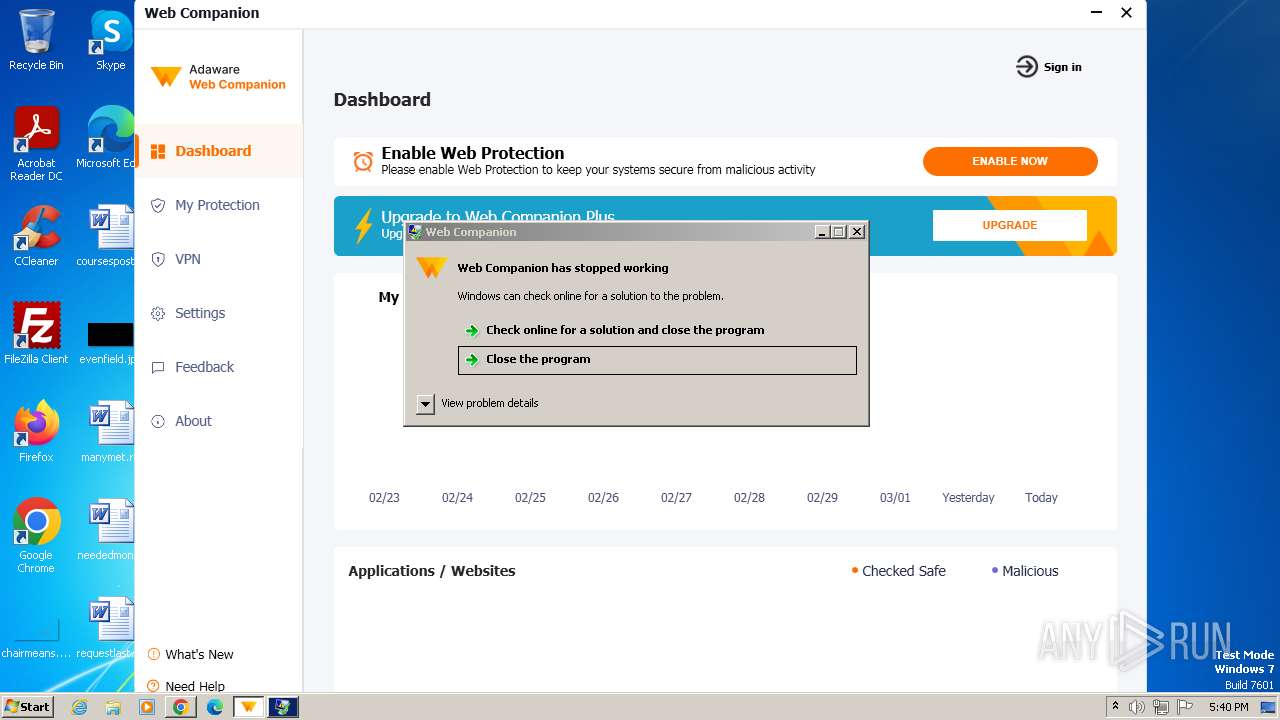The width and height of the screenshot is (1280, 720).
Task: Go to My Protection section
Action: (218, 205)
